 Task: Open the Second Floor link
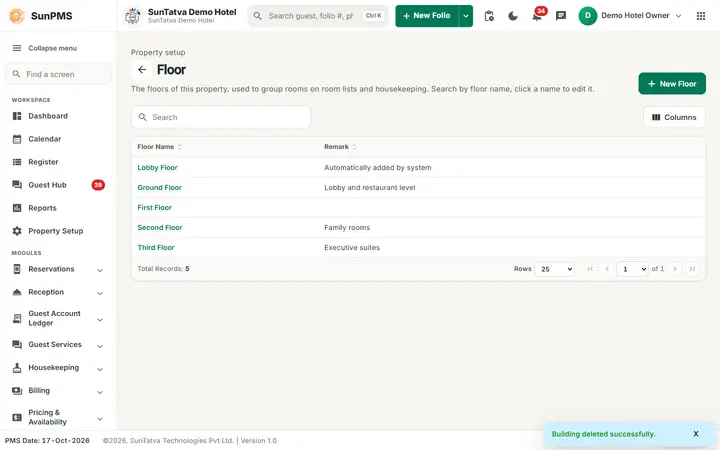coord(160,227)
